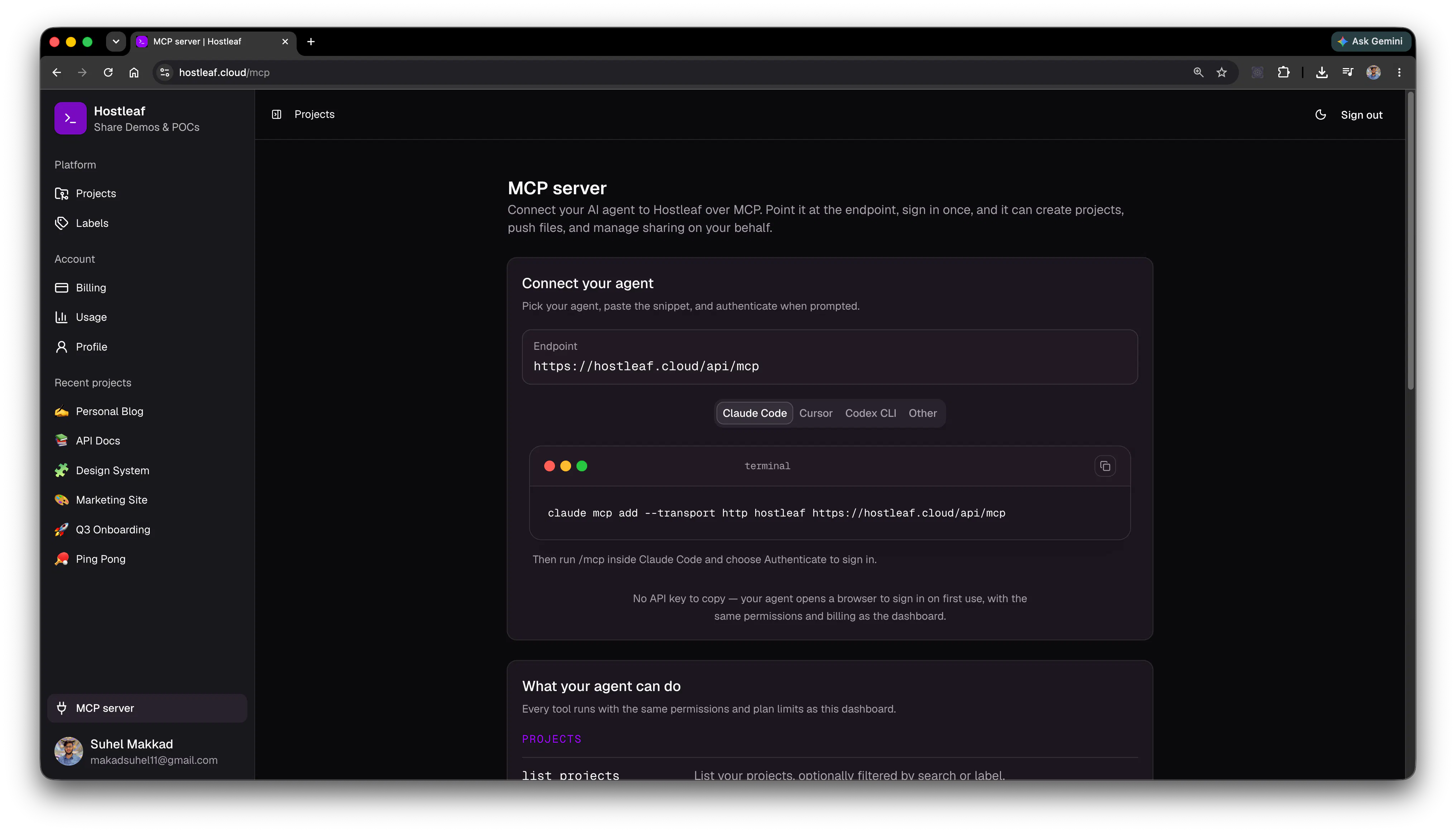Click the Sign out button
Image resolution: width=1456 pixels, height=833 pixels.
[1362, 115]
